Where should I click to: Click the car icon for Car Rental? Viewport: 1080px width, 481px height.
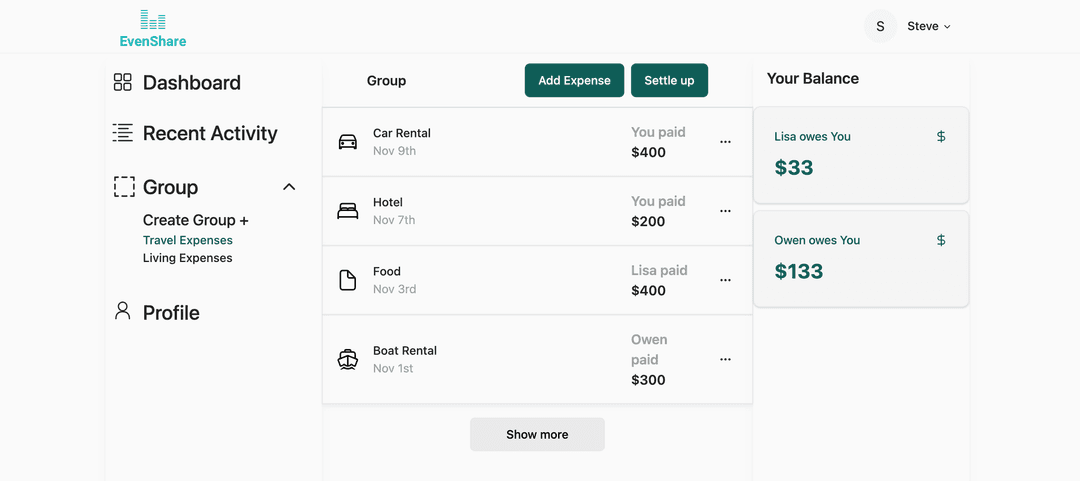pyautogui.click(x=348, y=142)
